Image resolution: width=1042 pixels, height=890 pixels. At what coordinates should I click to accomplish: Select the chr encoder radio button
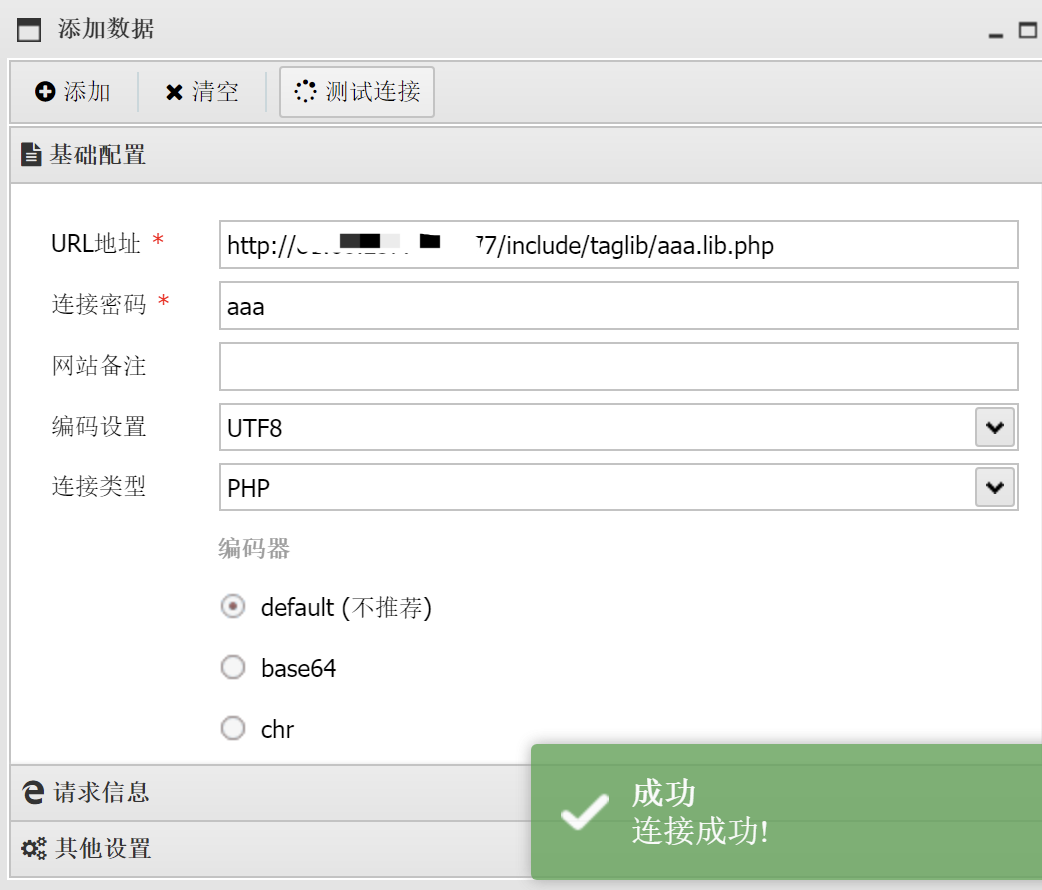click(x=233, y=729)
